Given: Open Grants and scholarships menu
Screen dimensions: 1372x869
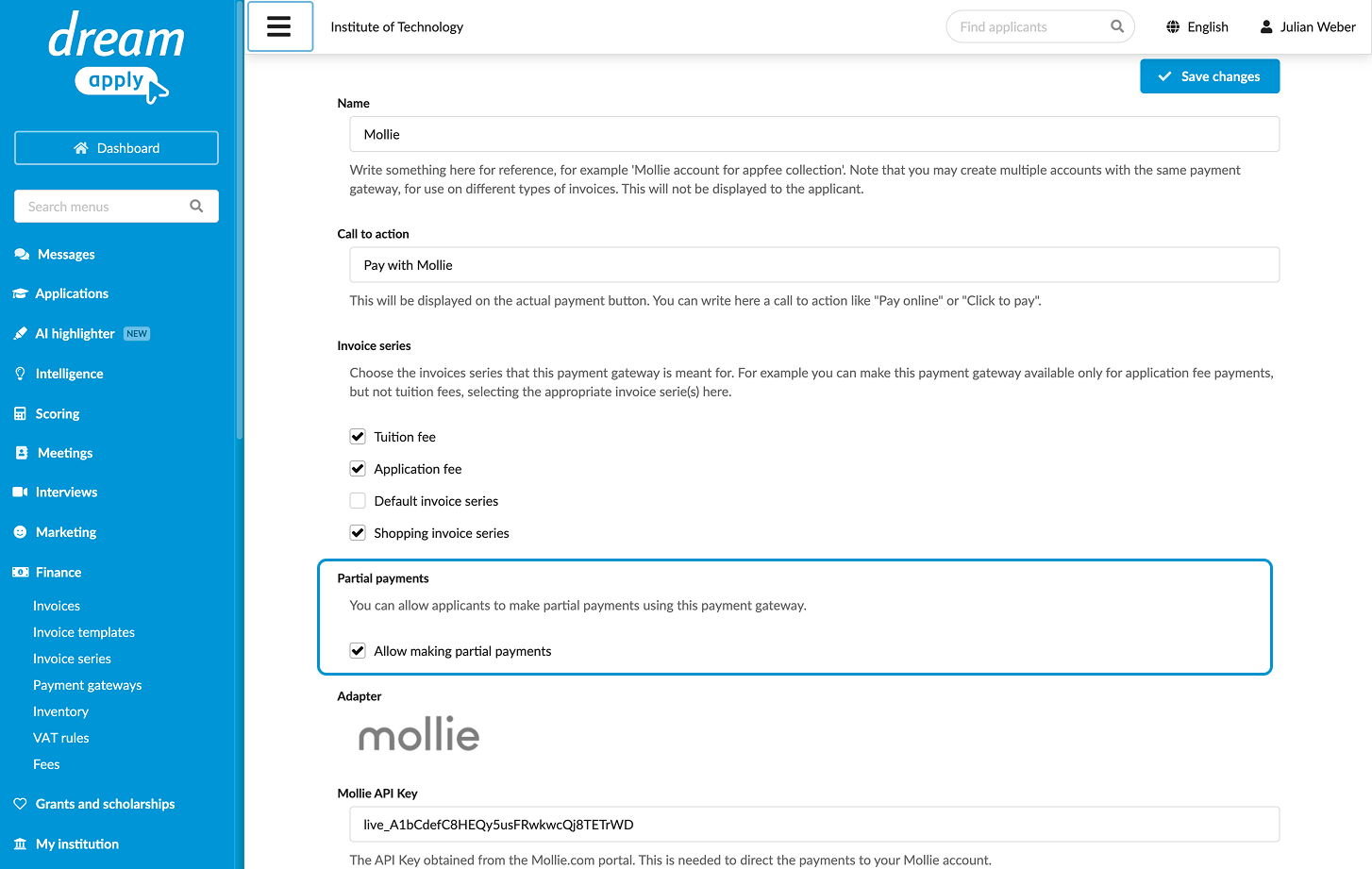Looking at the screenshot, I should click(105, 804).
